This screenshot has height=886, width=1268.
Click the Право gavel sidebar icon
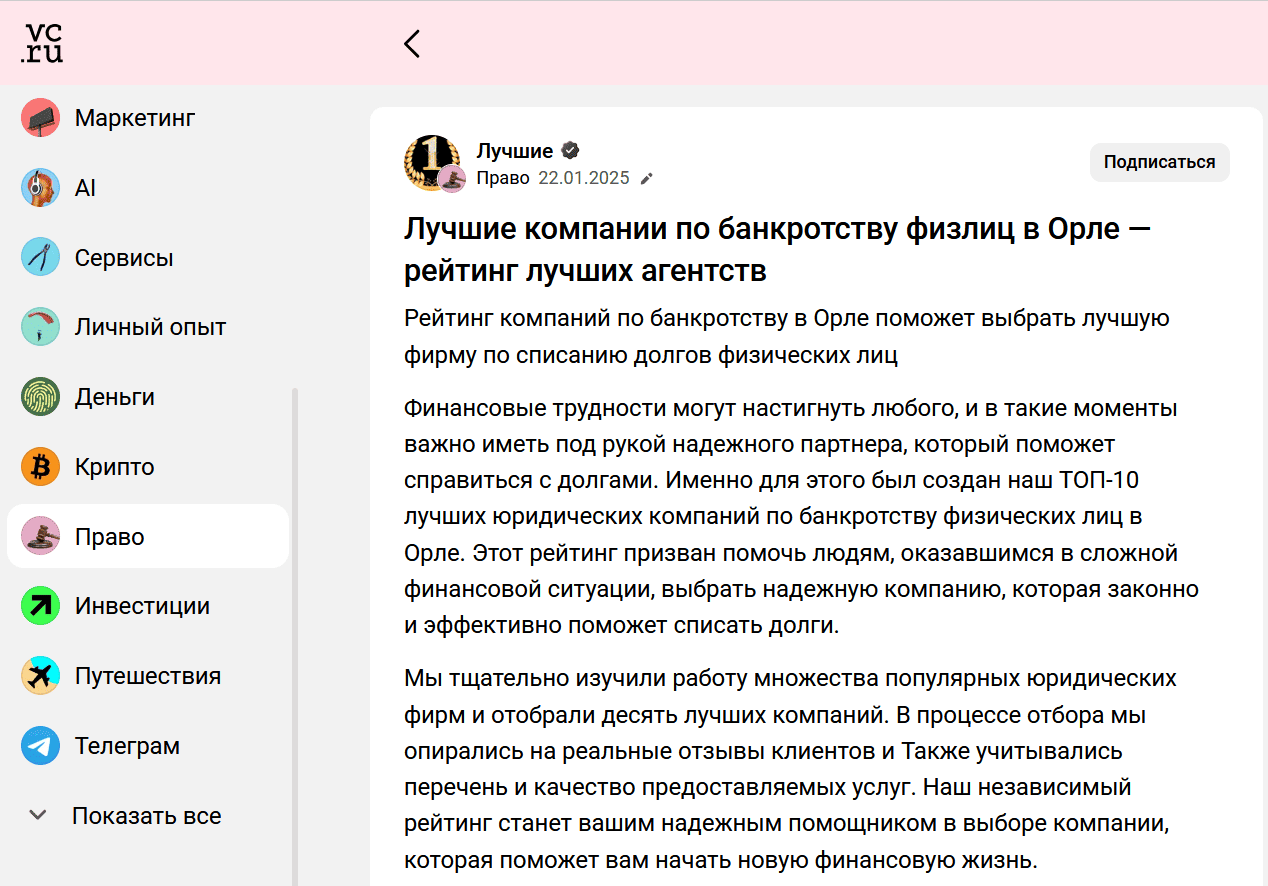[x=41, y=536]
